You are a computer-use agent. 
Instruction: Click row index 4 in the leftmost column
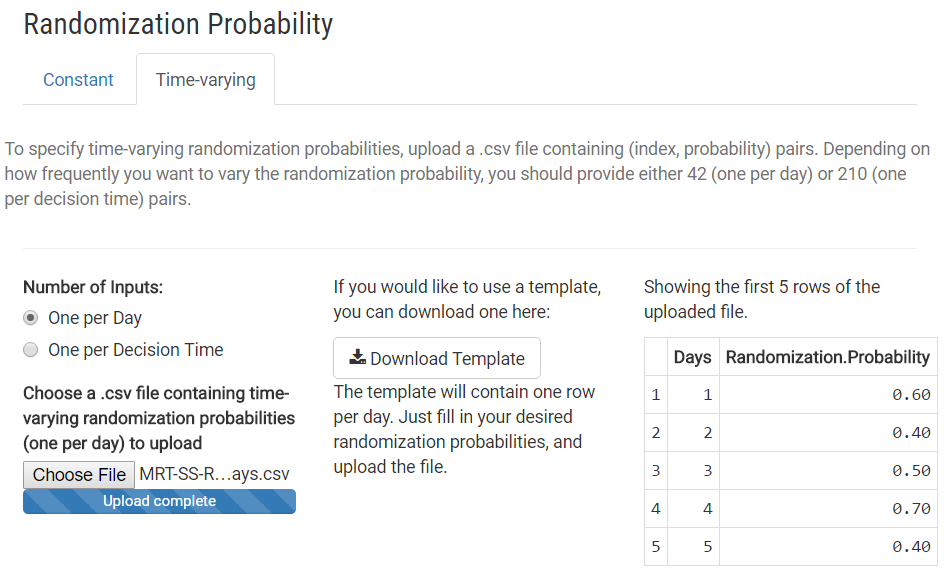point(656,509)
